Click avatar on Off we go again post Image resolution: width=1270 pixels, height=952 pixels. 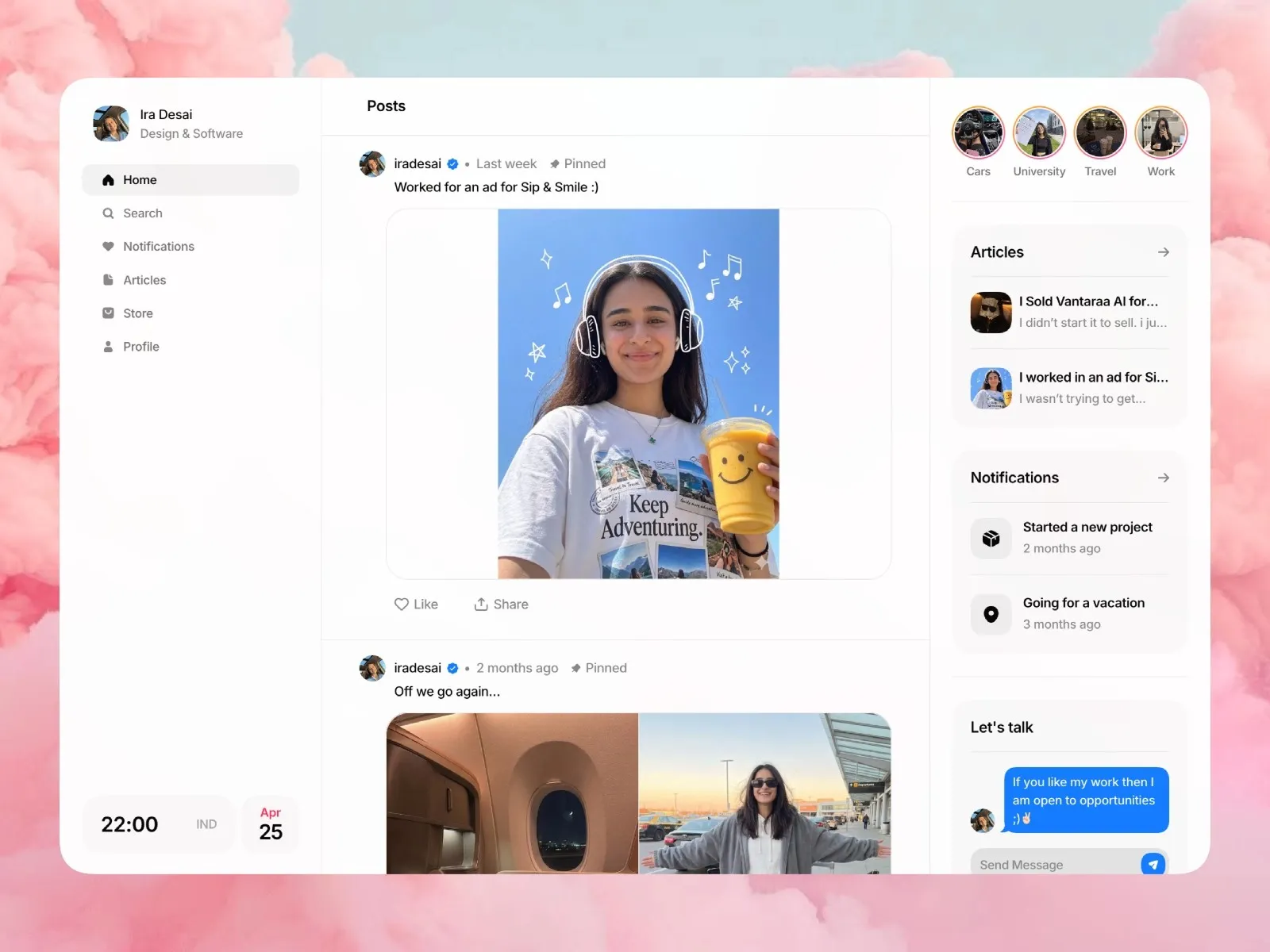pos(372,668)
